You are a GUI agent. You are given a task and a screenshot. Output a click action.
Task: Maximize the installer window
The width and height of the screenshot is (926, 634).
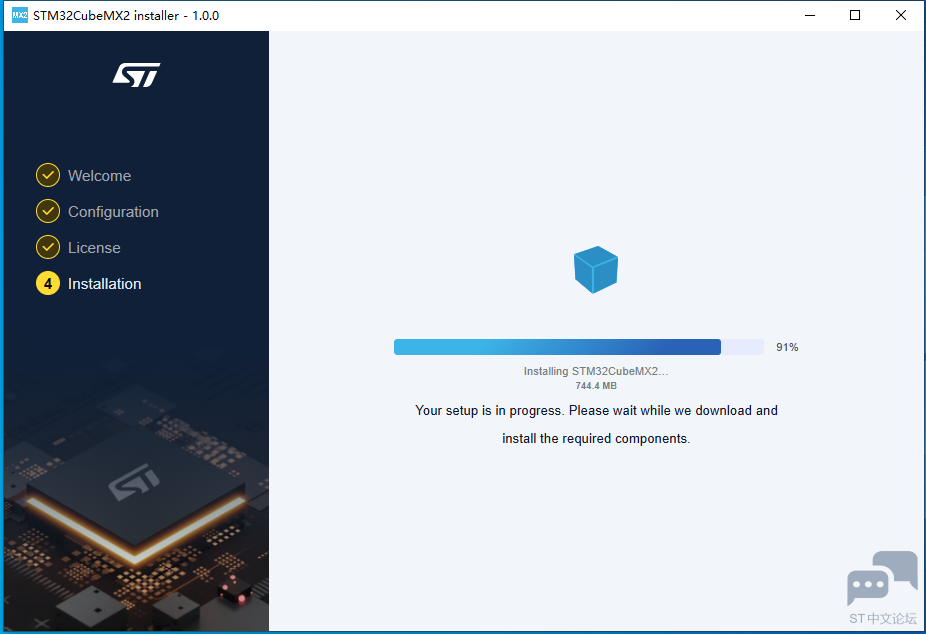(855, 15)
